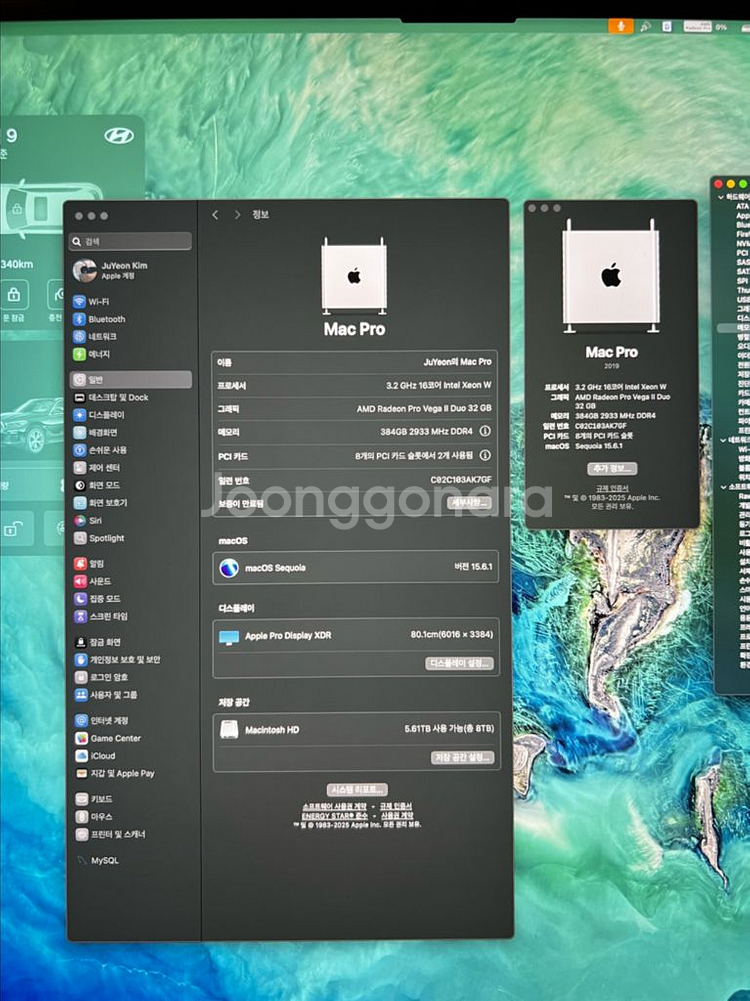Show memory details info icon
The image size is (750, 1001).
[x=485, y=432]
